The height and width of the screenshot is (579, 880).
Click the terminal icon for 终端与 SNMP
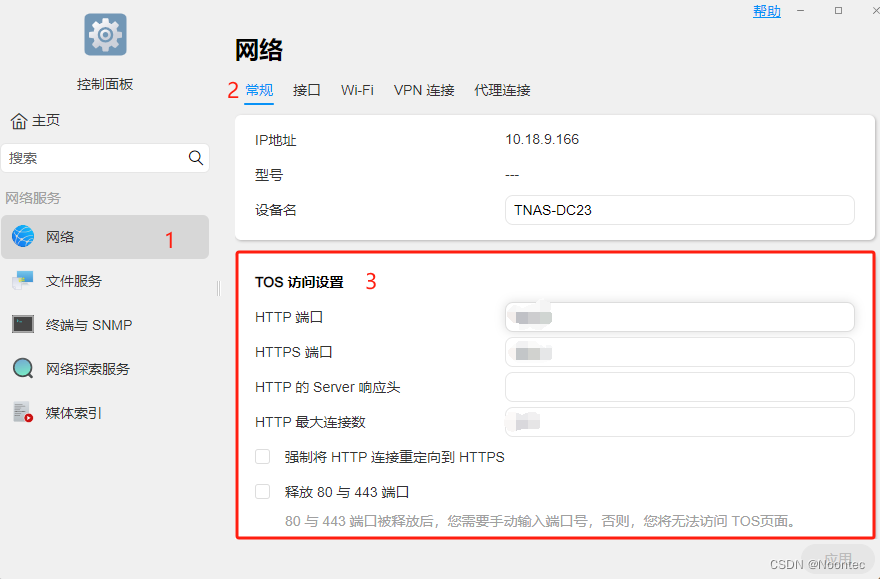(x=23, y=324)
